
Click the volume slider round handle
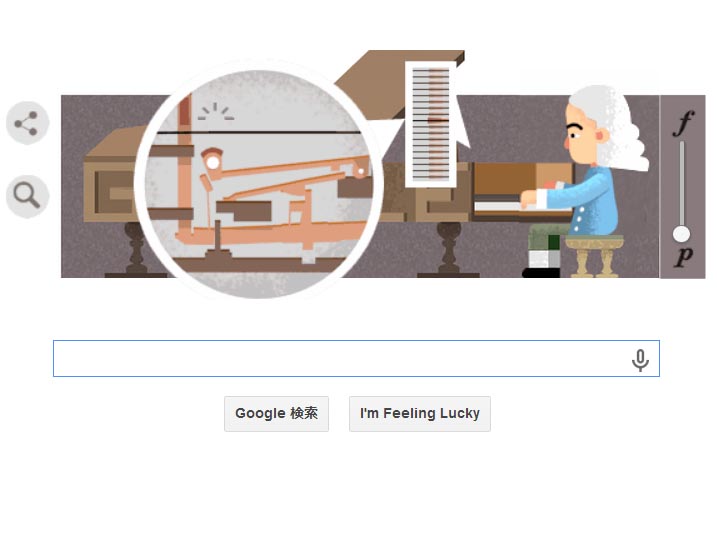681,234
